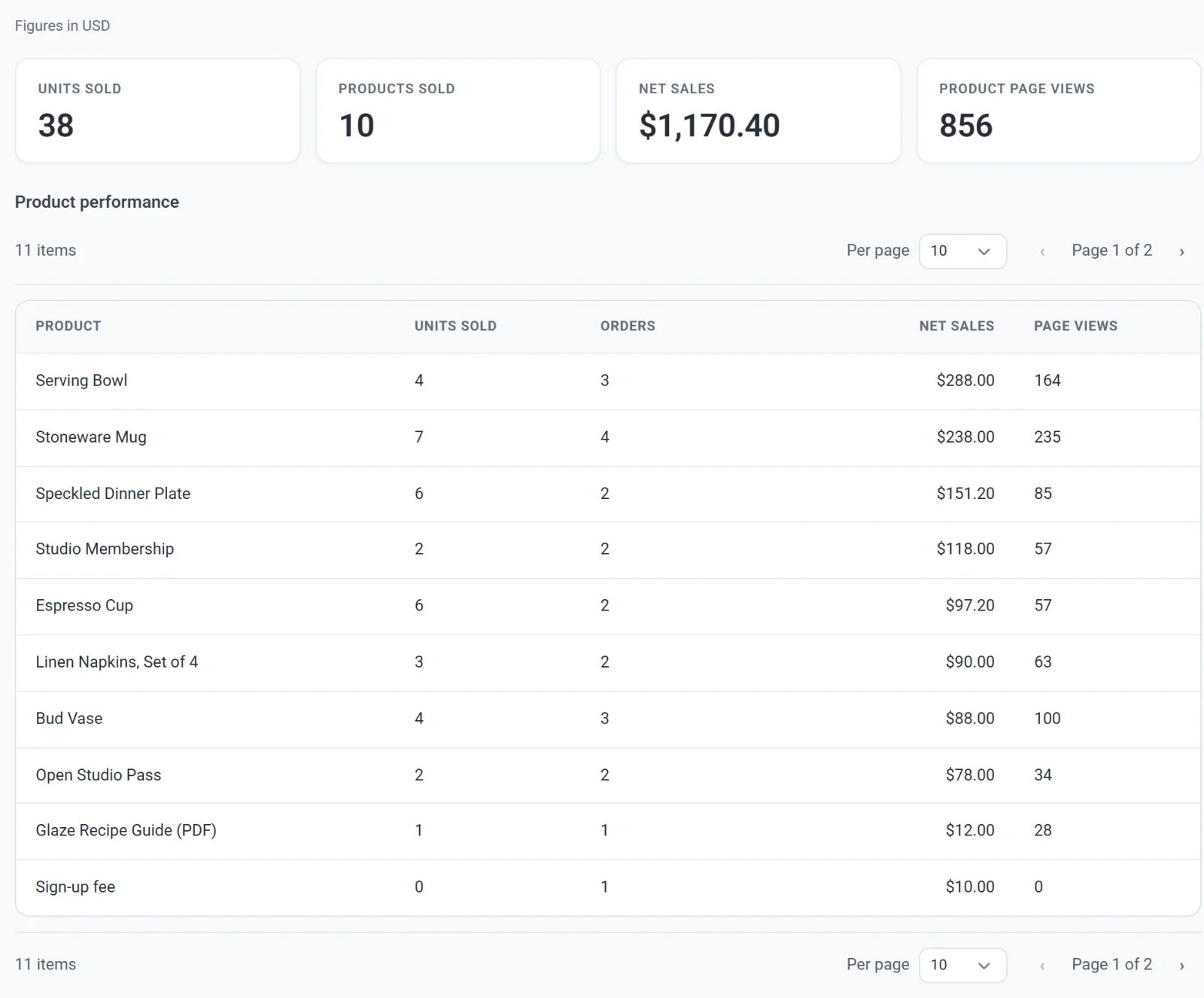The width and height of the screenshot is (1204, 998).
Task: Click the top previous page arrow
Action: pyautogui.click(x=1042, y=251)
